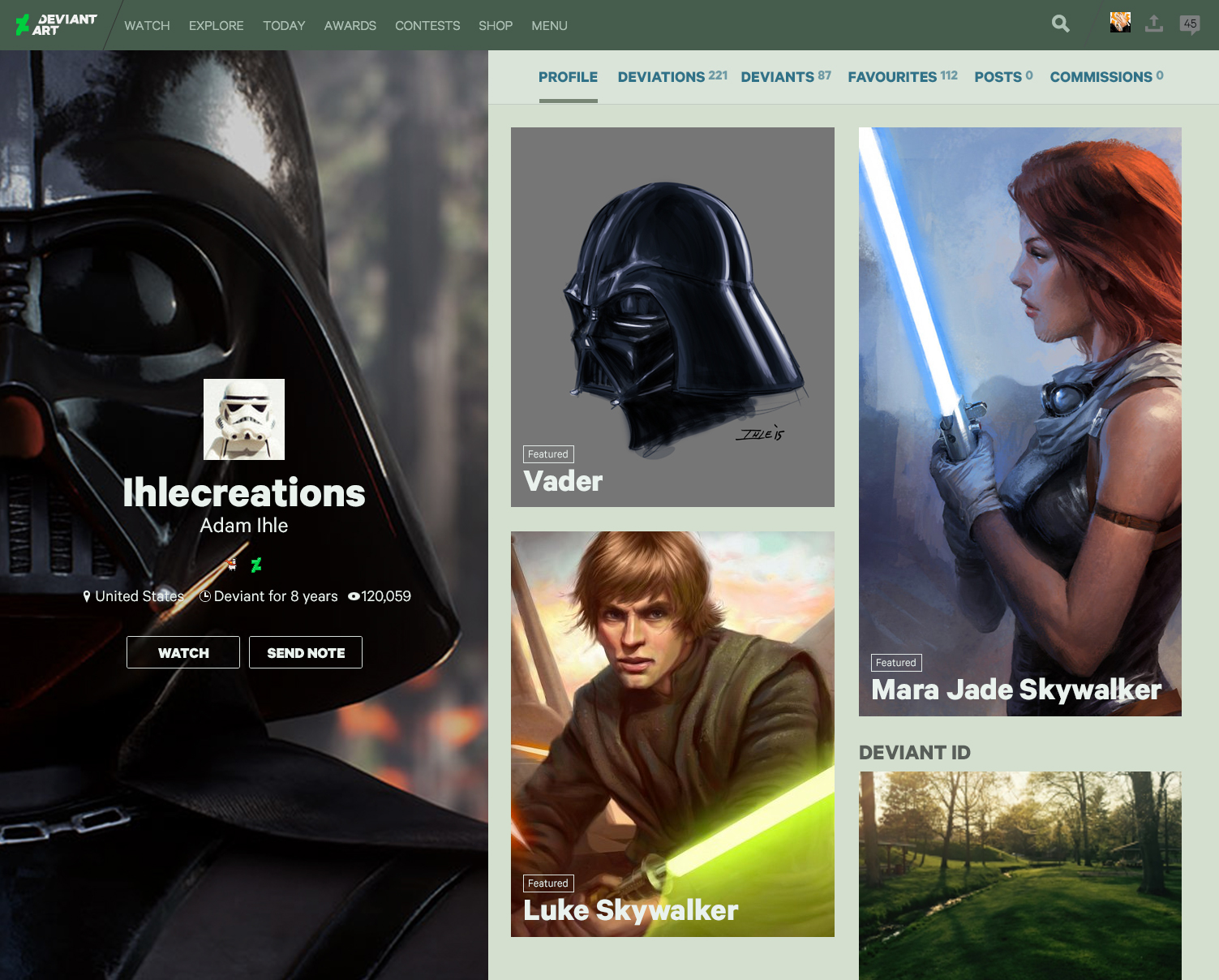1219x980 pixels.
Task: Open the Contests menu item
Action: coord(427,25)
